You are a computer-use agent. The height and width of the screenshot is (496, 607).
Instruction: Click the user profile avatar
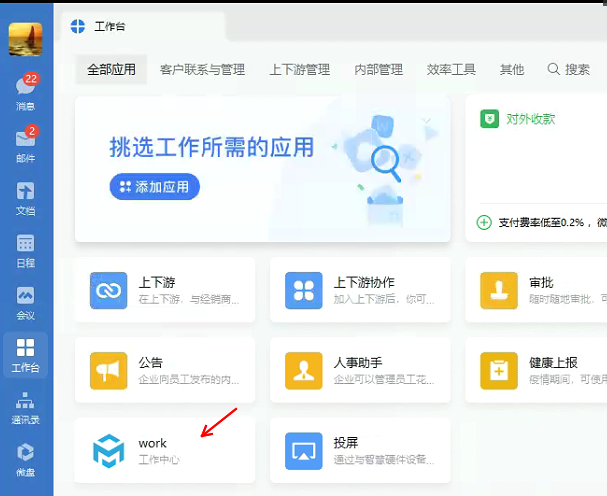(25, 39)
